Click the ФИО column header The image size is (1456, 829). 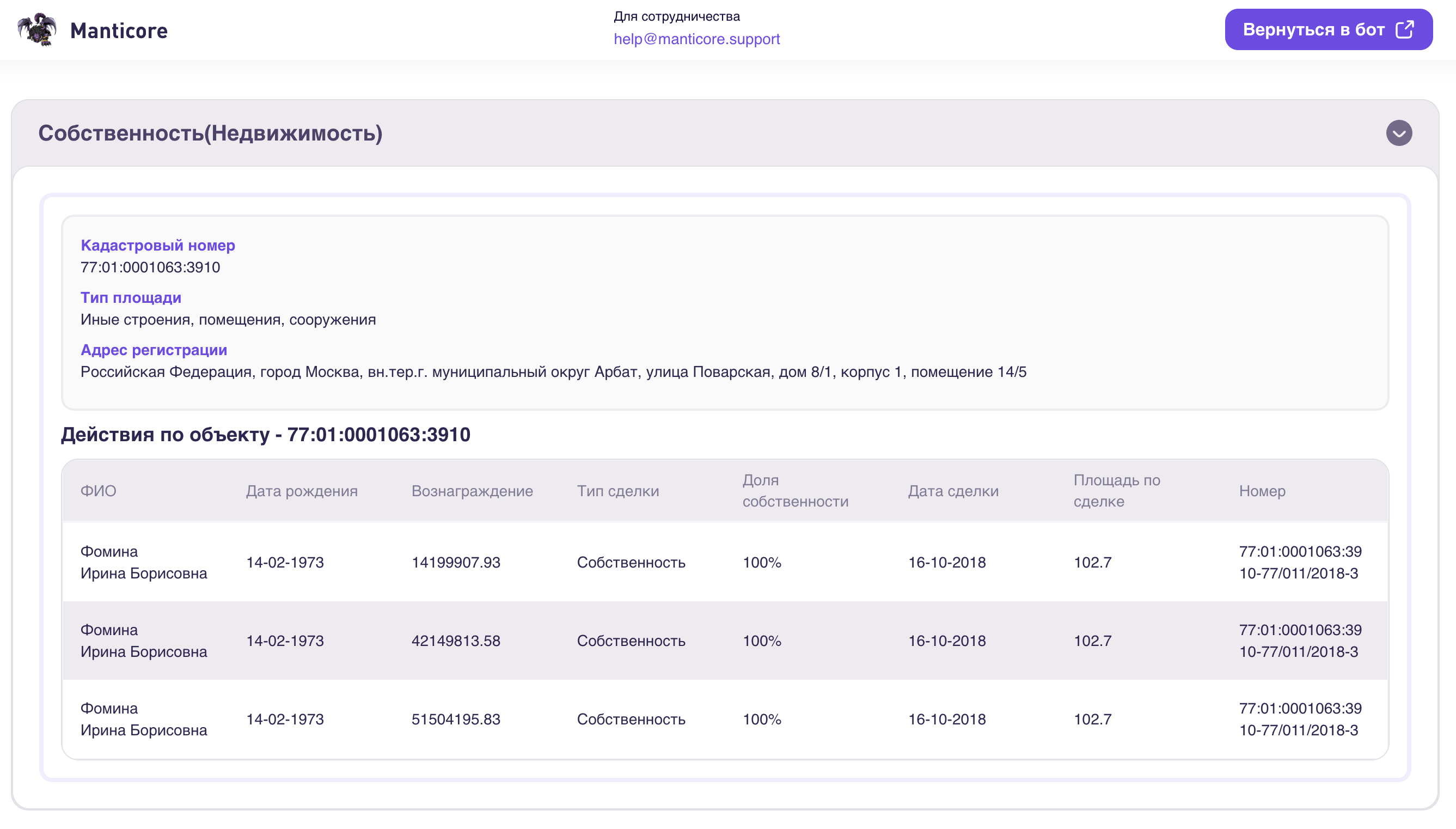coord(99,491)
